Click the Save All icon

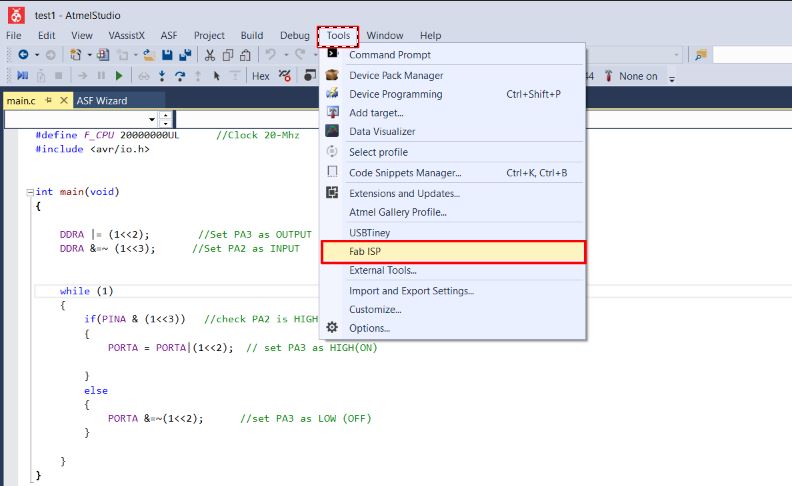coord(185,55)
